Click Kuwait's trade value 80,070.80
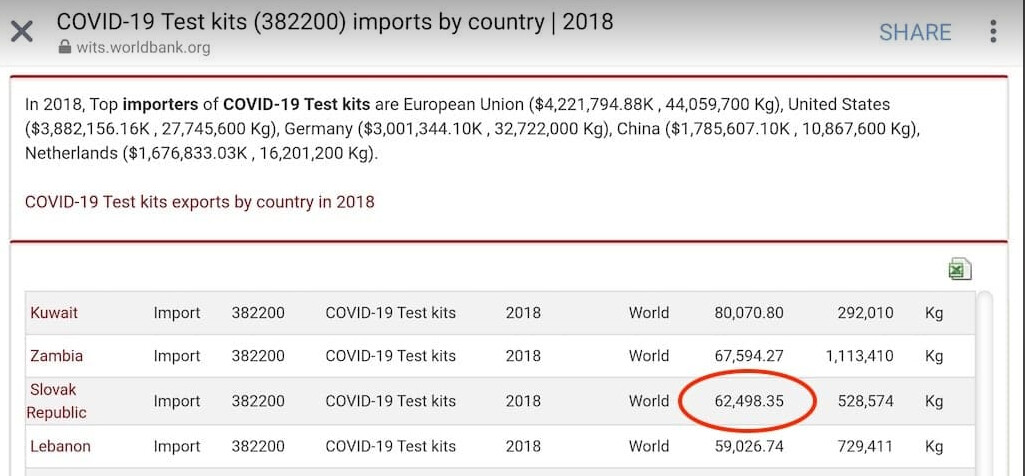Screen dimensions: 1025x476 (x=748, y=313)
